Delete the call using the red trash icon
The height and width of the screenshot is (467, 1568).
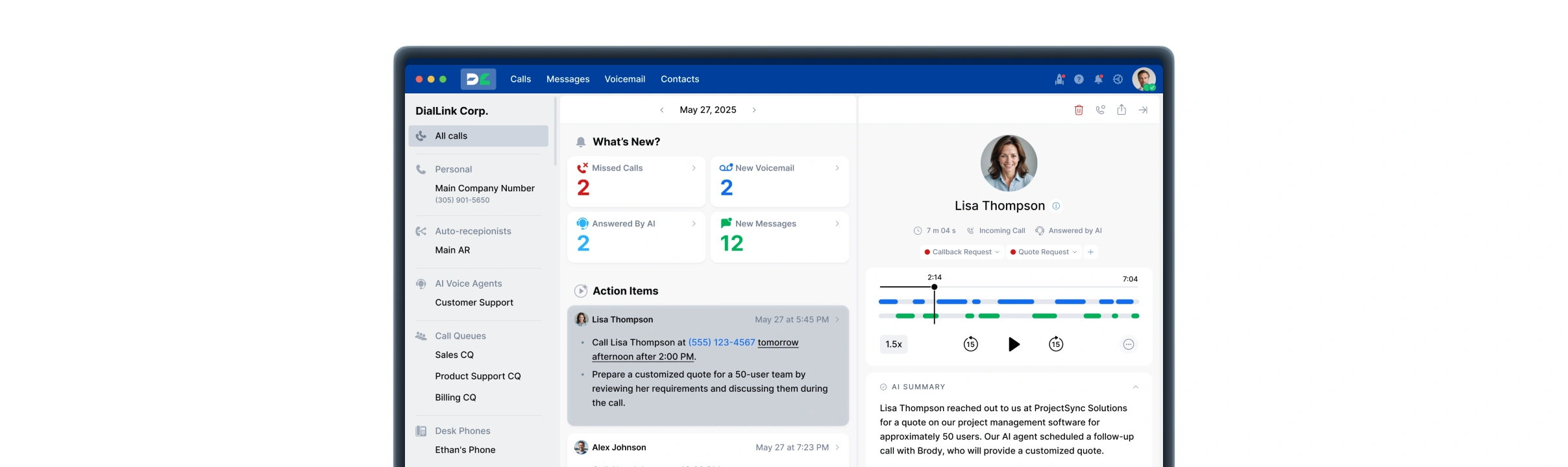(1079, 110)
